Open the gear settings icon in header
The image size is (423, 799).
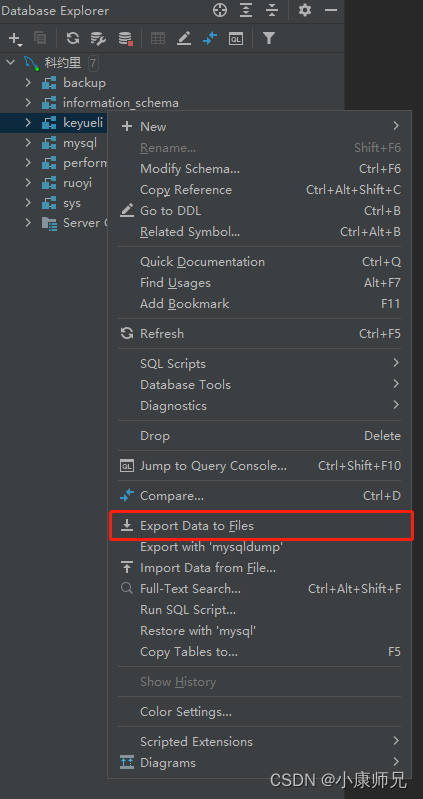point(305,10)
